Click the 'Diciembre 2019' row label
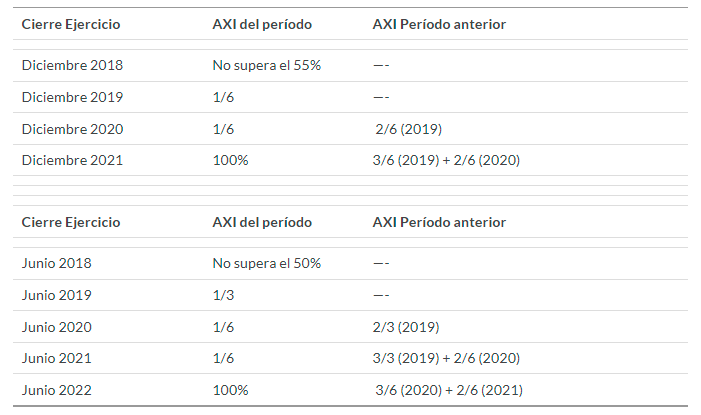The width and height of the screenshot is (701, 415). coord(72,97)
